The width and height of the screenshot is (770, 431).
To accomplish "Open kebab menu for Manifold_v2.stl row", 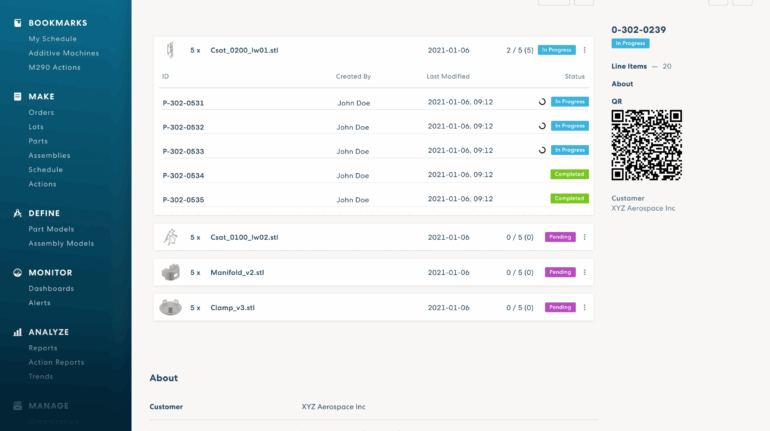I will coord(585,272).
